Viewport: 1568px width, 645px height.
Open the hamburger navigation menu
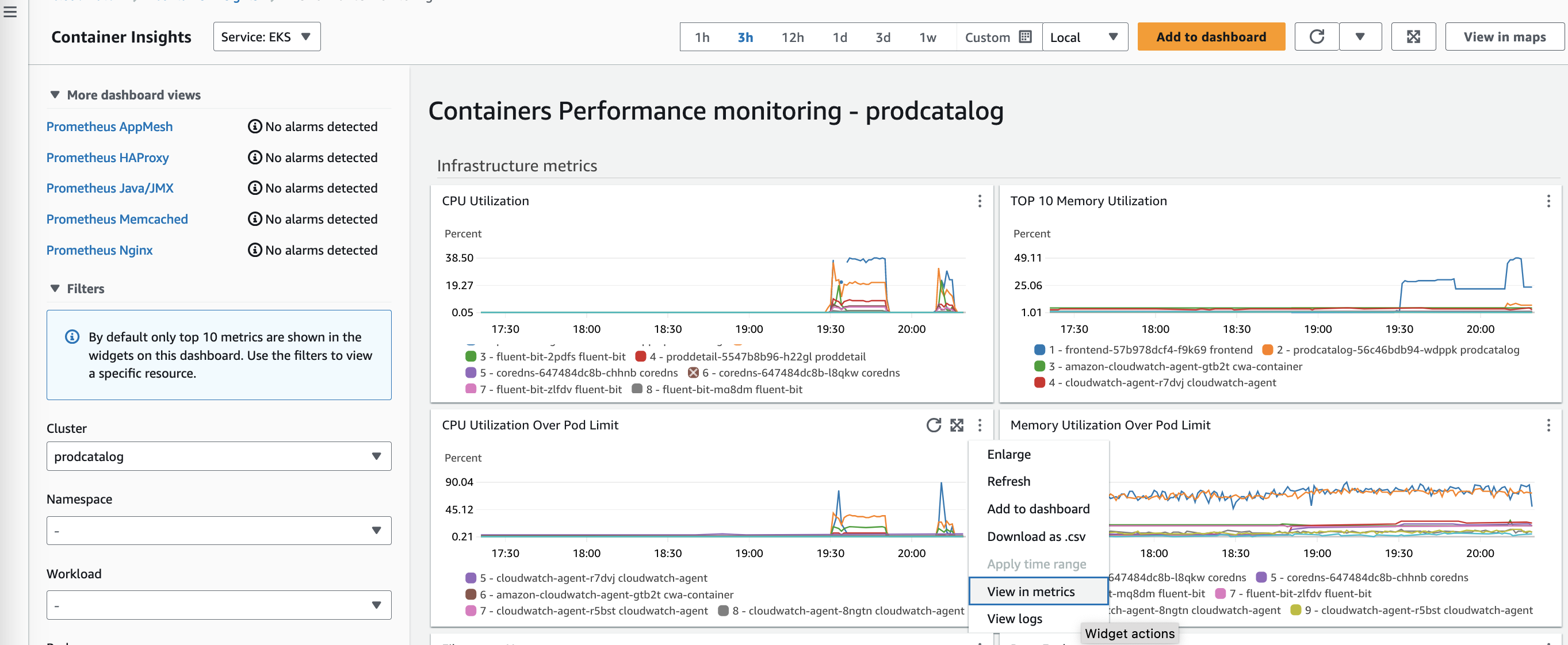click(10, 11)
